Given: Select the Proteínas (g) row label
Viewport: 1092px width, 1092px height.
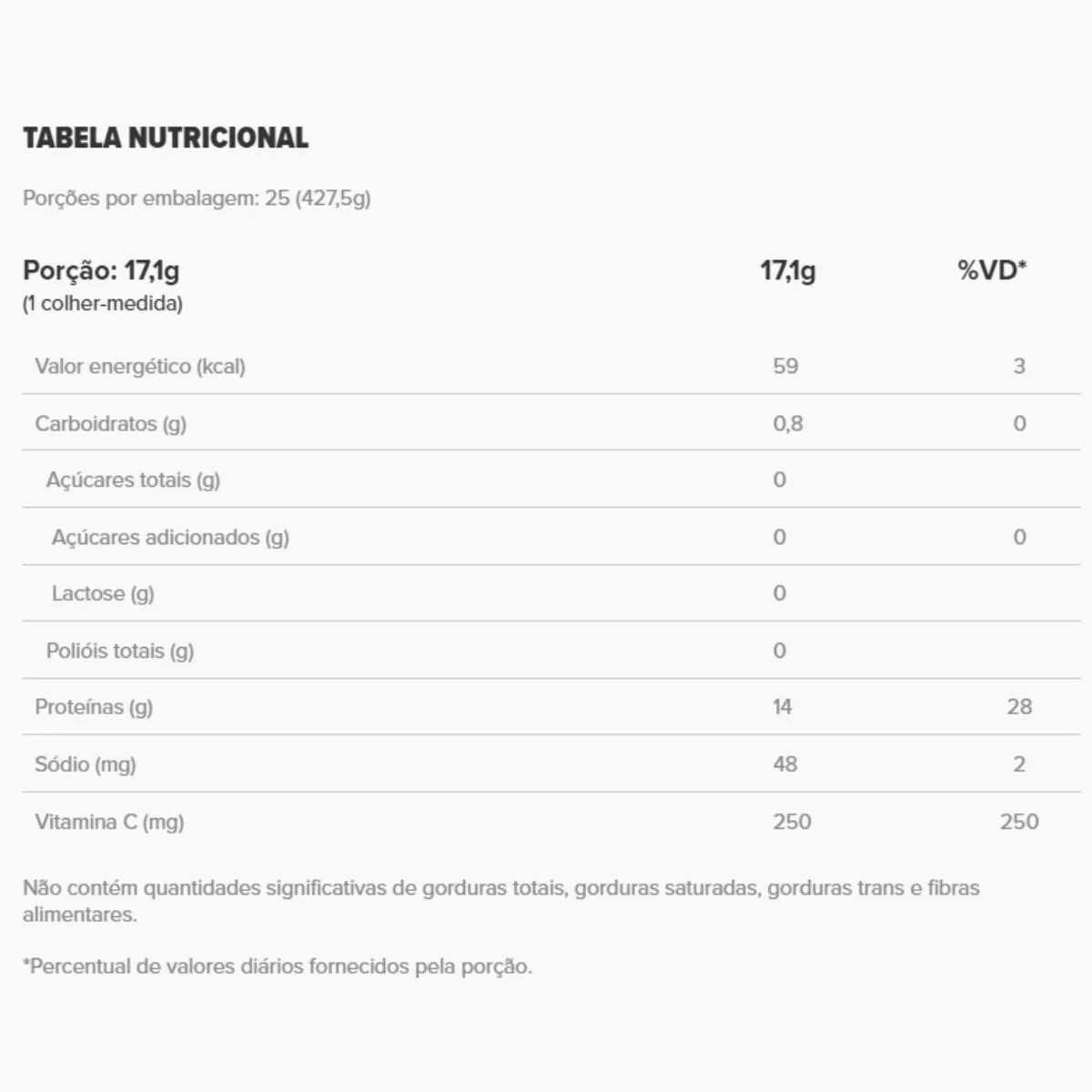Looking at the screenshot, I should (94, 707).
